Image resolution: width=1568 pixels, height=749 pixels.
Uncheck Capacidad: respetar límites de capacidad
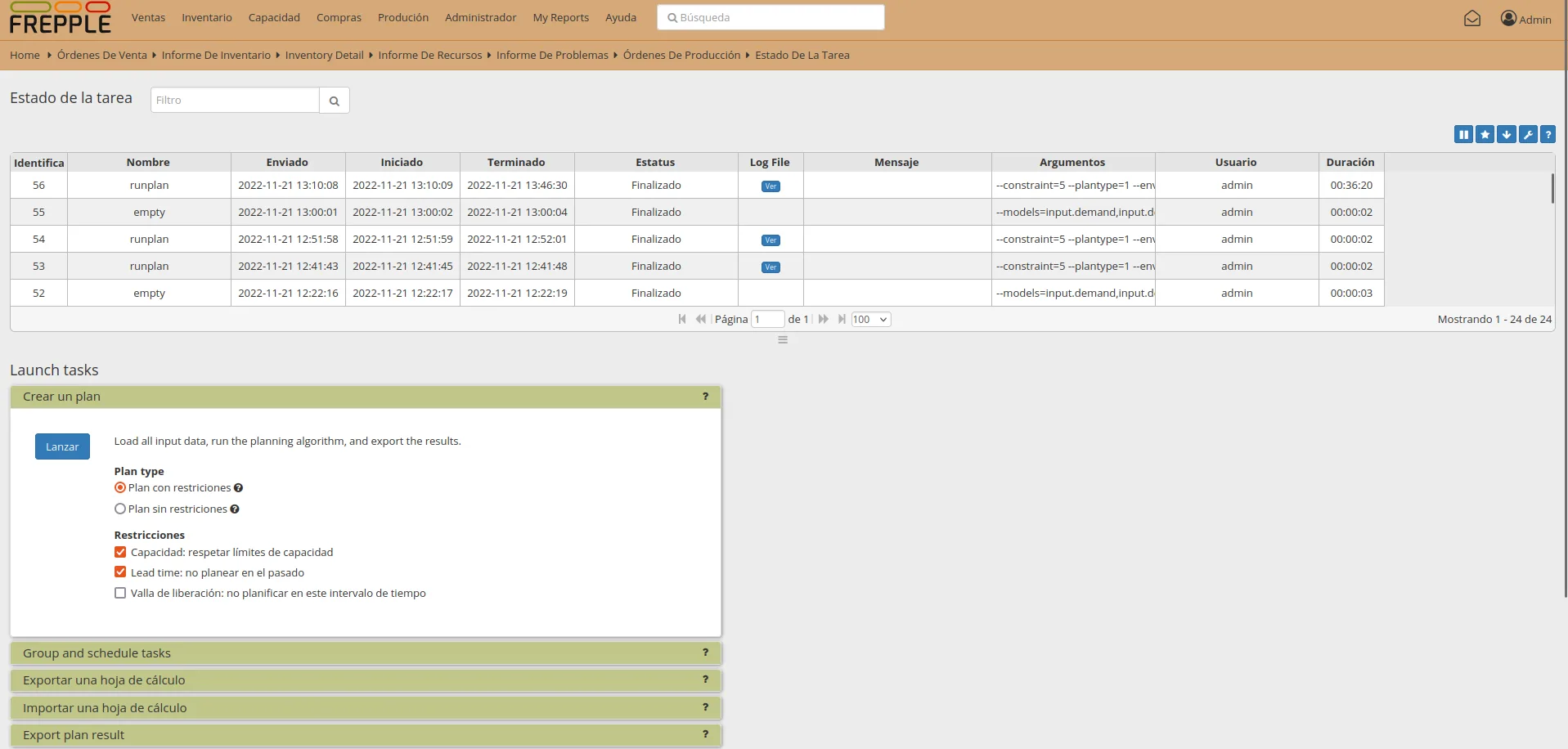pyautogui.click(x=120, y=553)
